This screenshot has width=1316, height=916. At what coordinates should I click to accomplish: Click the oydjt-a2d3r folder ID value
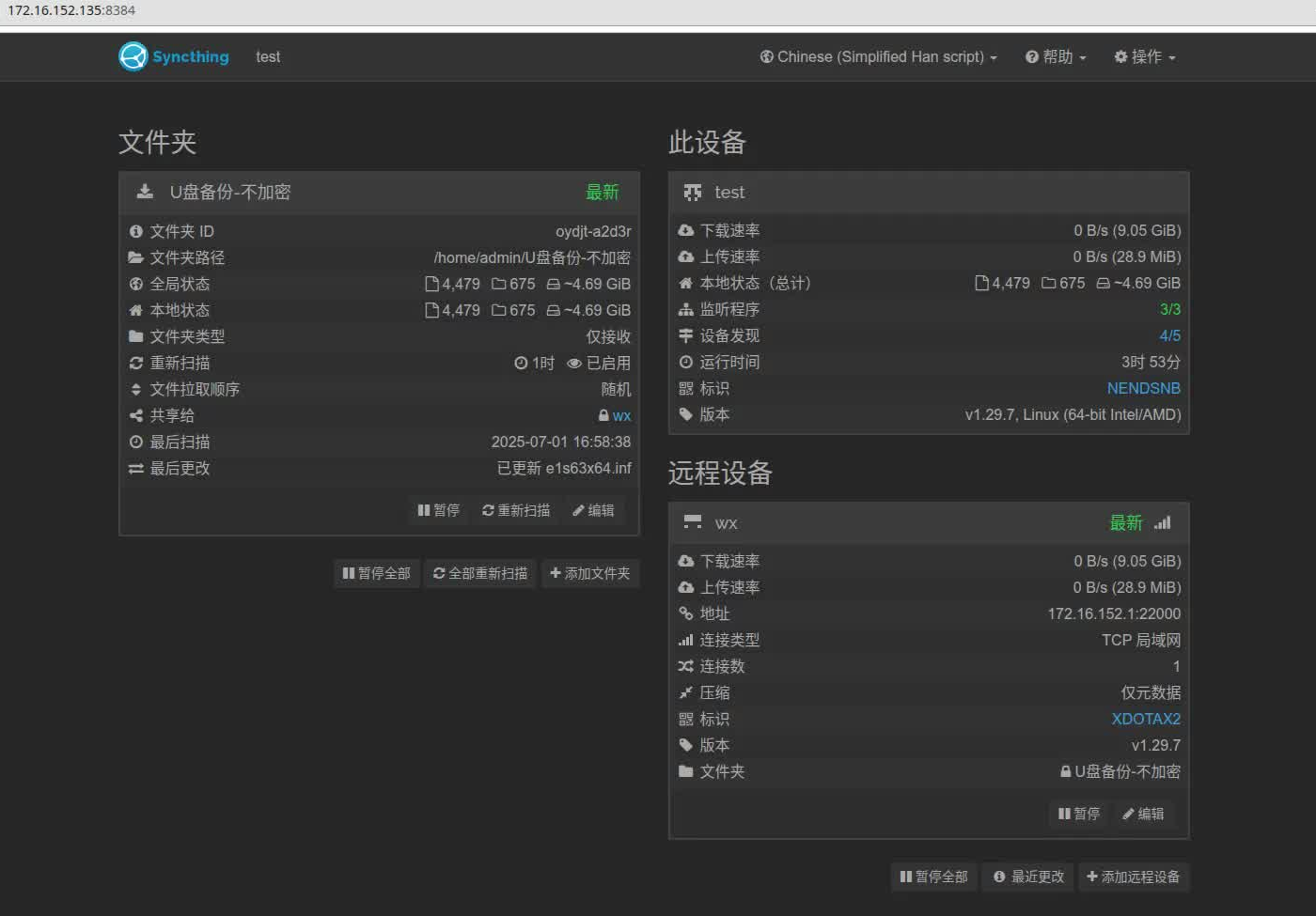(x=593, y=231)
